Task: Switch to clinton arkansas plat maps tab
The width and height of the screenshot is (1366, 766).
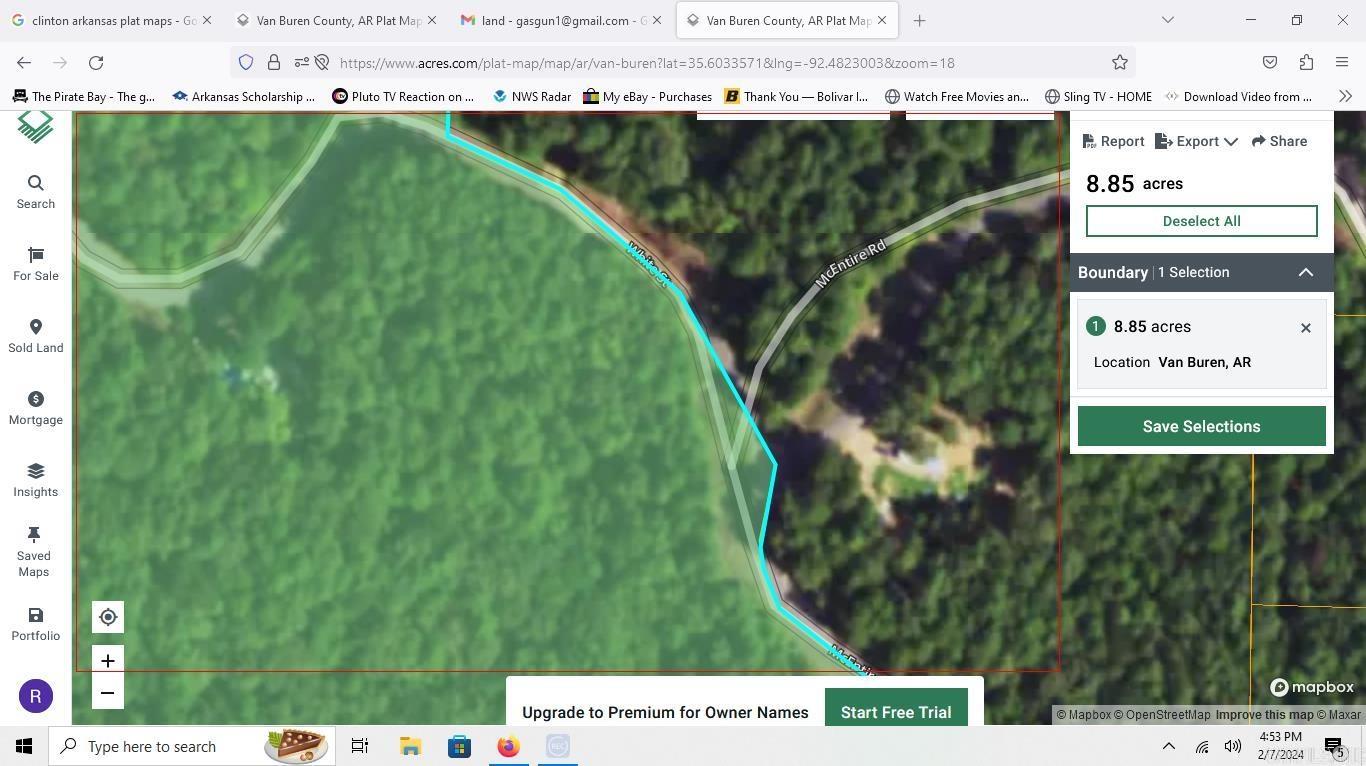Action: point(110,20)
